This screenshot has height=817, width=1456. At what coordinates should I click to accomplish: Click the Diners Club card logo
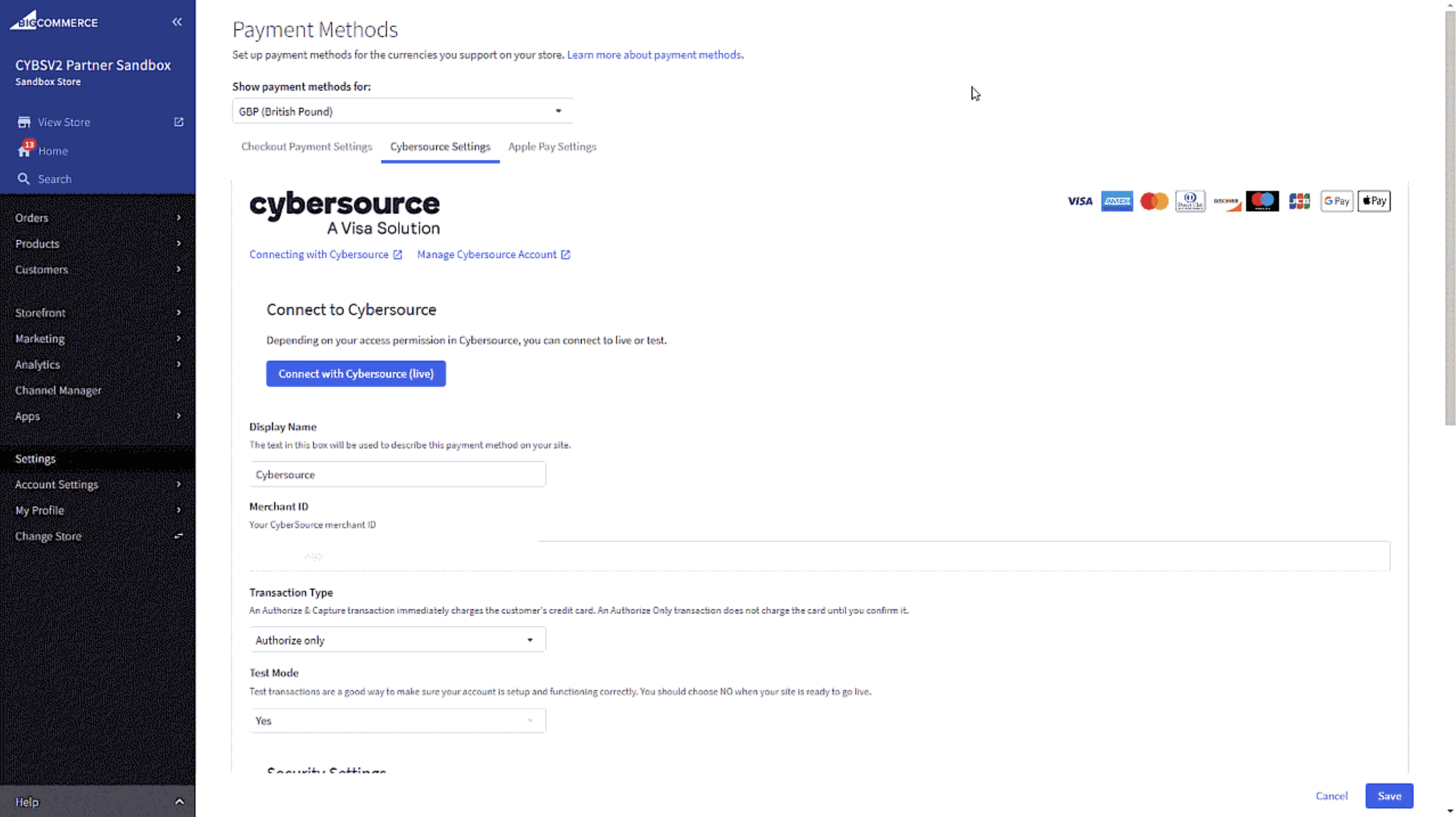coord(1191,201)
